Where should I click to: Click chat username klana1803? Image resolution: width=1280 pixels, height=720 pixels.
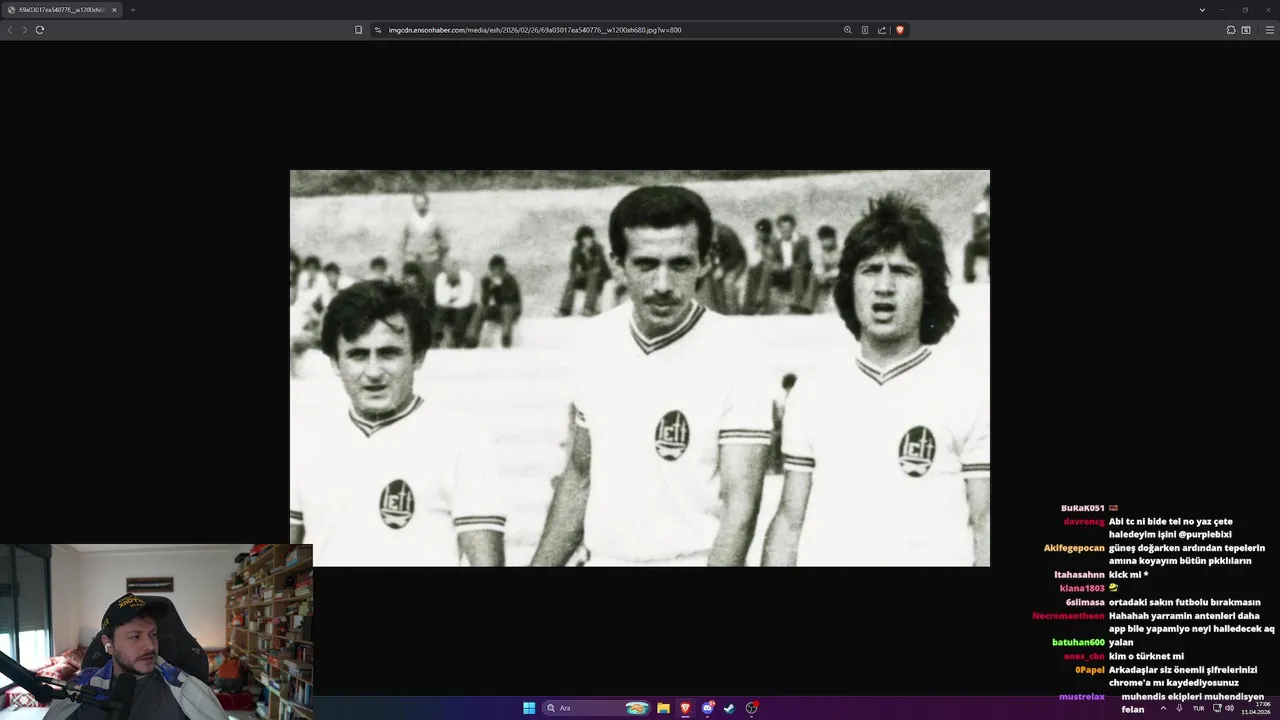pos(1082,588)
